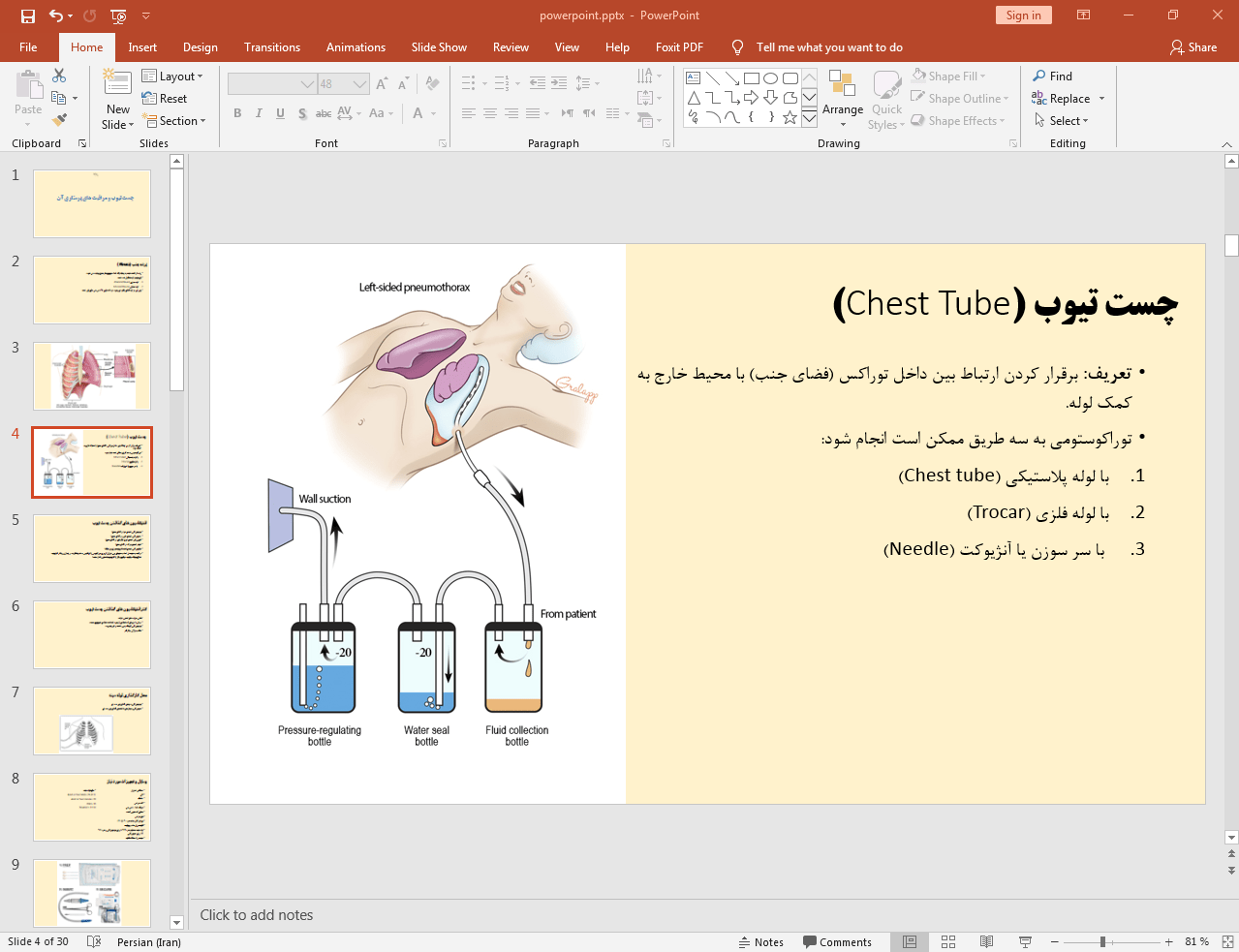Screen dimensions: 1239x952
Task: Start Slide Show from status bar
Action: pyautogui.click(x=1025, y=941)
